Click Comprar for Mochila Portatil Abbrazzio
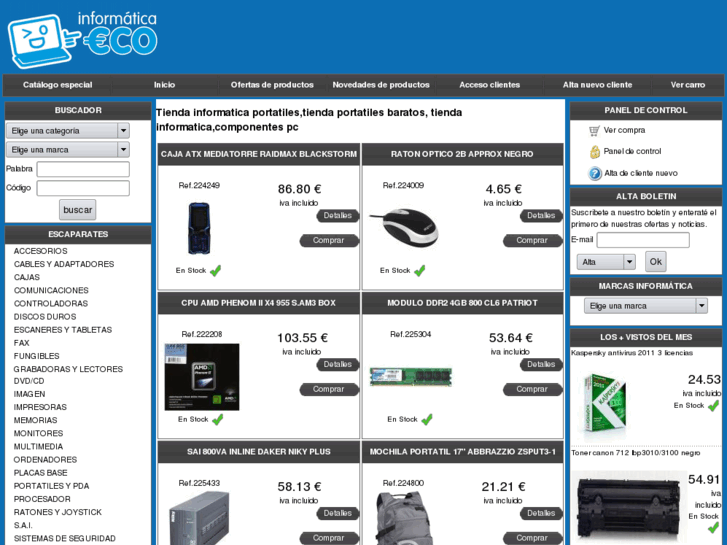The width and height of the screenshot is (727, 545). 532,539
